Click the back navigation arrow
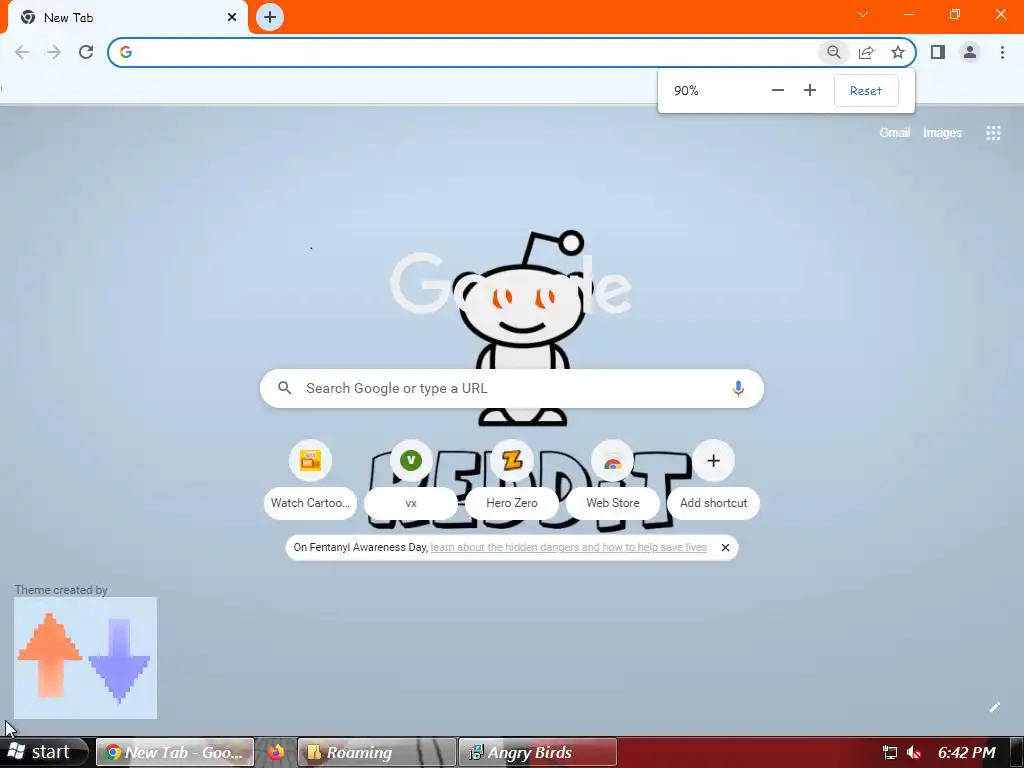 point(22,52)
